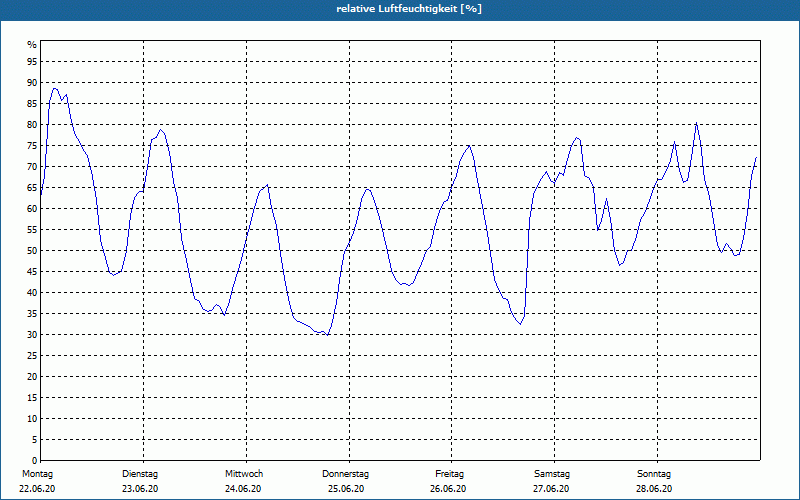Click the date '28.06.20'
Viewport: 800px width, 500px height.
654,489
